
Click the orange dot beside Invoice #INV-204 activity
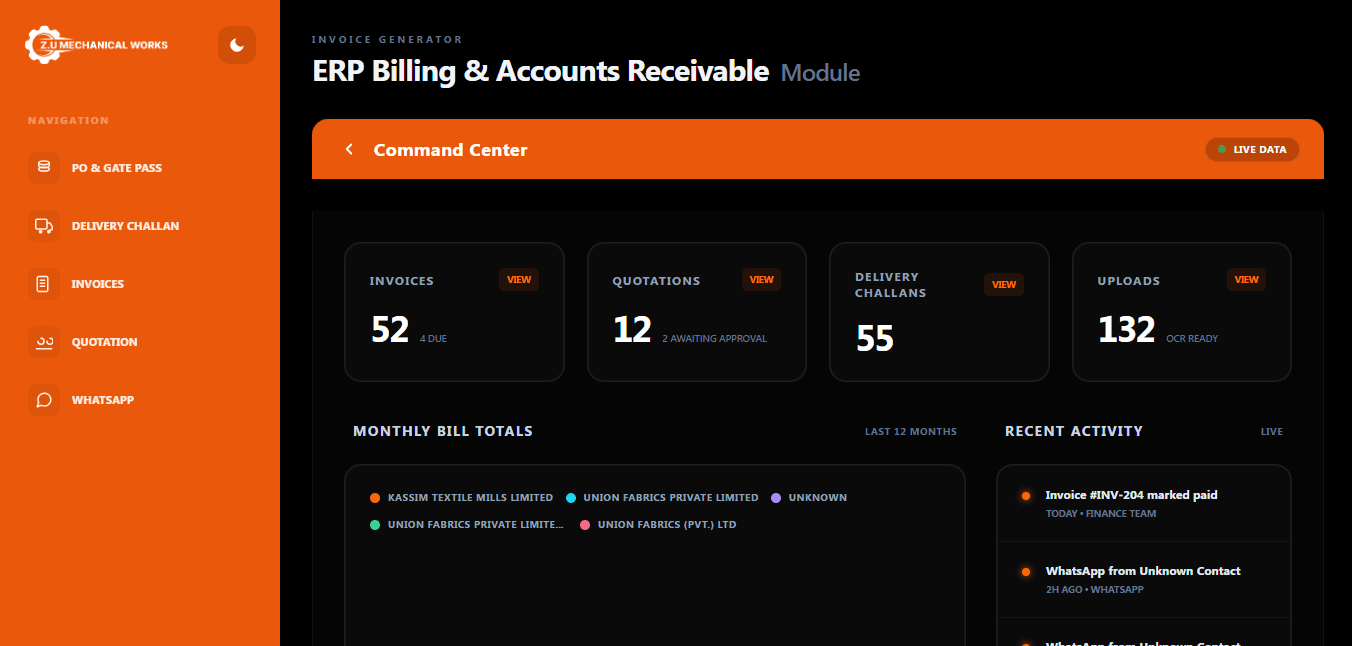pyautogui.click(x=1025, y=495)
